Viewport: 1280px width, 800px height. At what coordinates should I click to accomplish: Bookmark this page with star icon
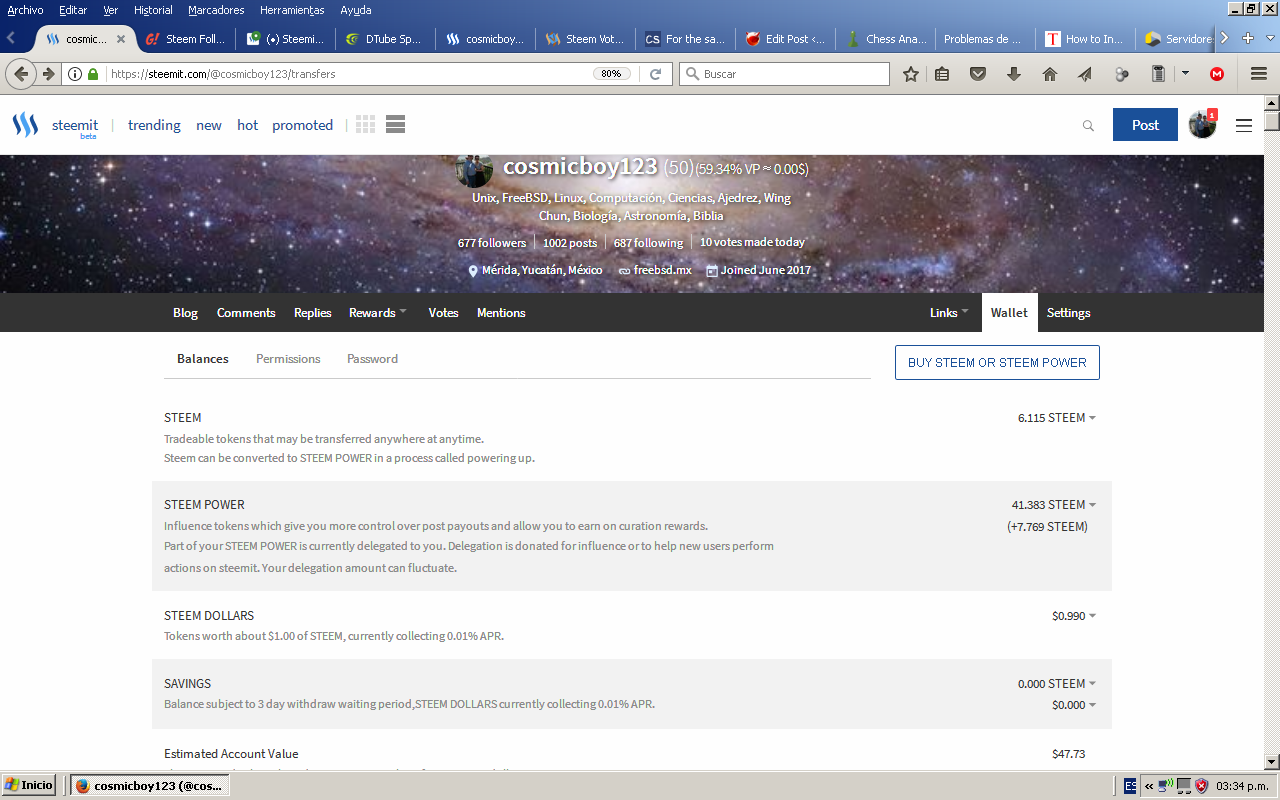[911, 74]
